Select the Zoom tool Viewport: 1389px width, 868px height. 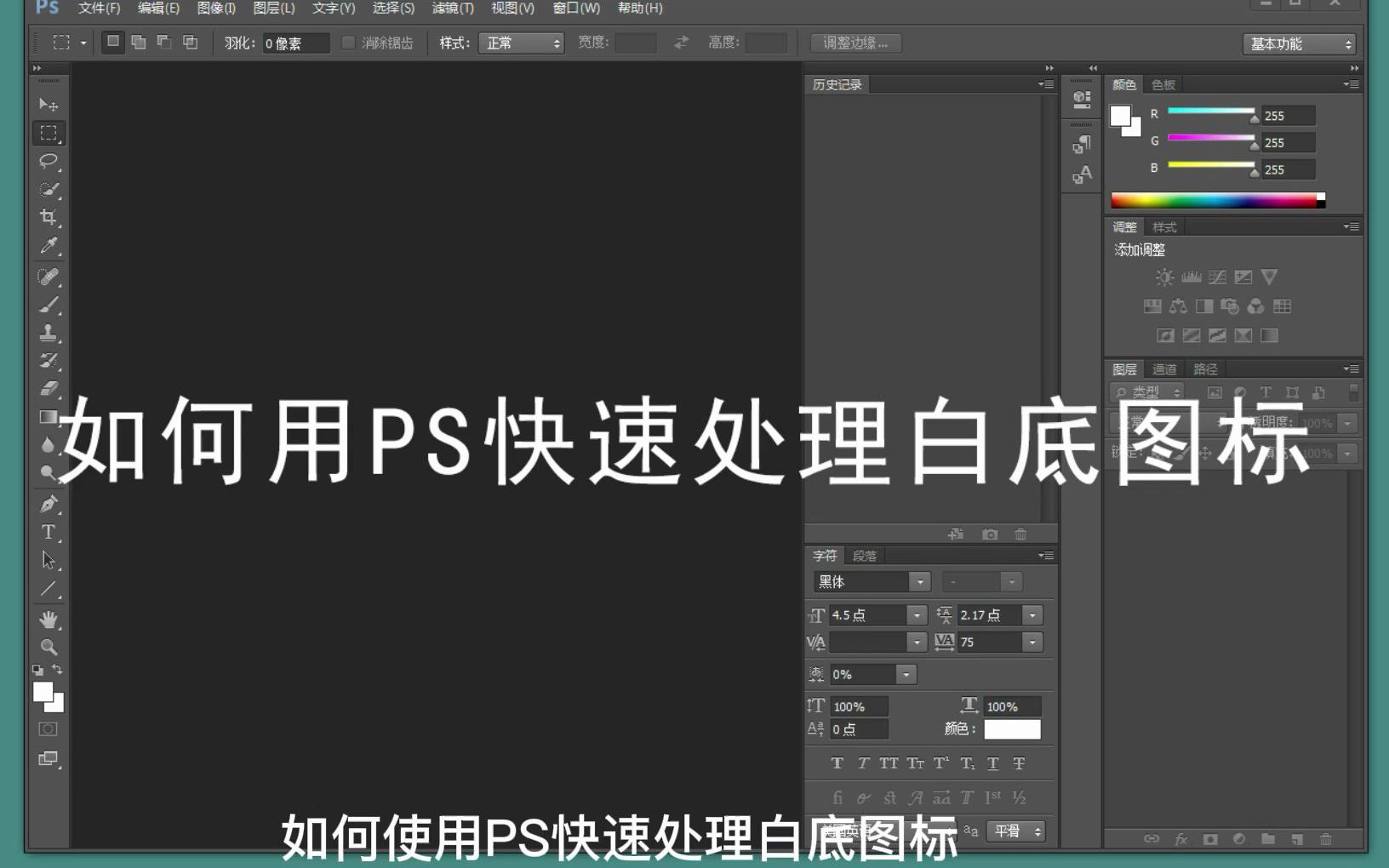pyautogui.click(x=49, y=647)
